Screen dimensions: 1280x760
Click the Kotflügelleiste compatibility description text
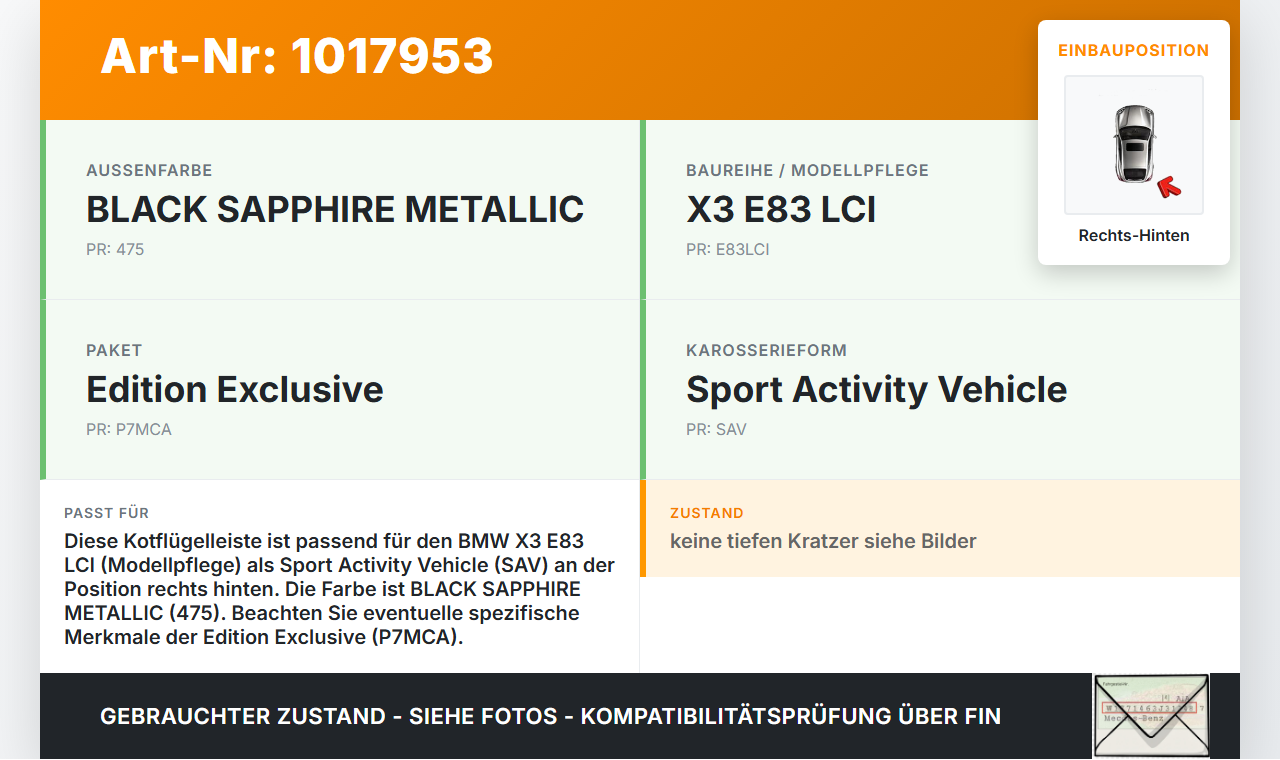[x=340, y=589]
